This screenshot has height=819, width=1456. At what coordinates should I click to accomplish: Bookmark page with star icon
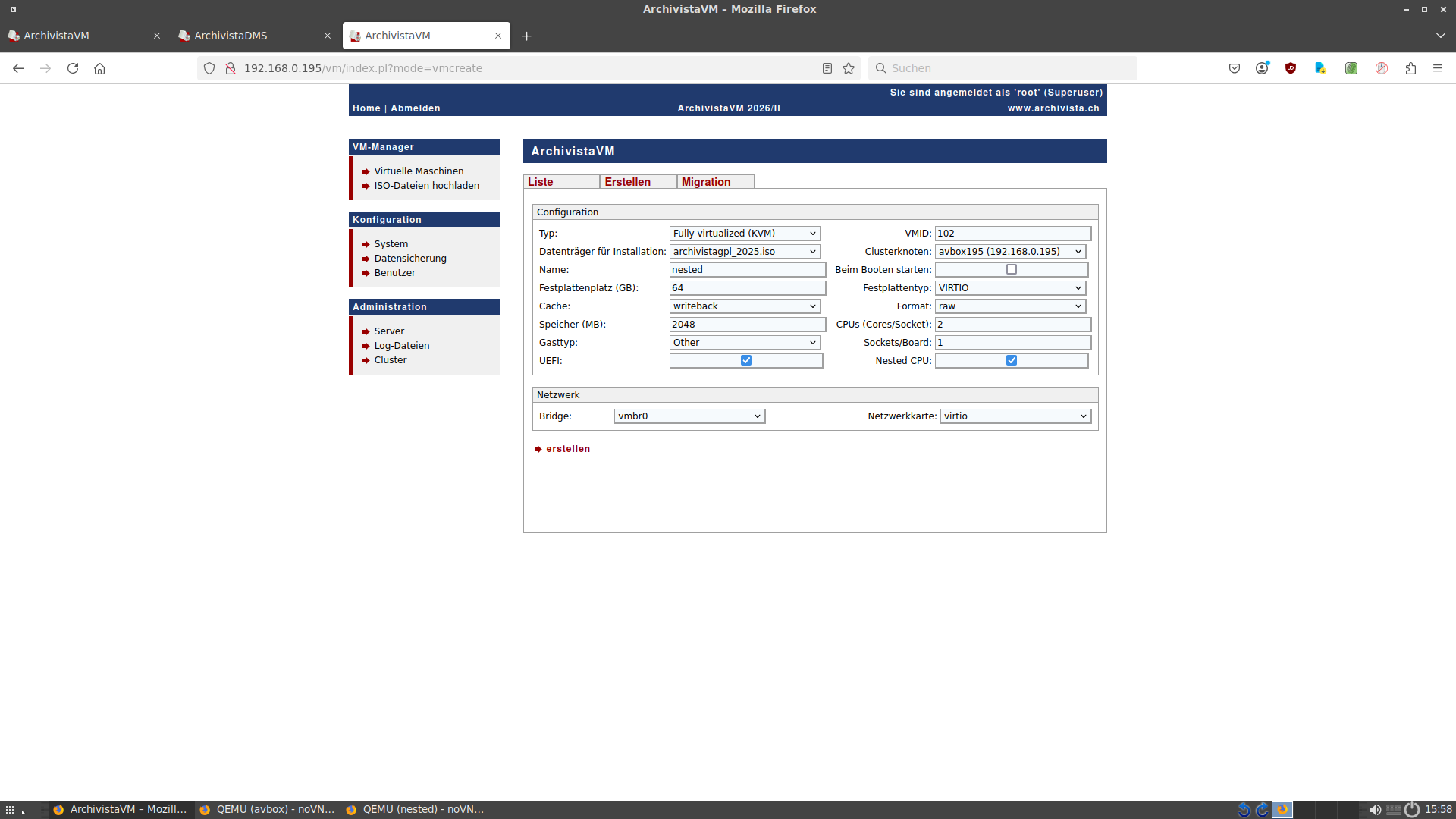(x=849, y=68)
